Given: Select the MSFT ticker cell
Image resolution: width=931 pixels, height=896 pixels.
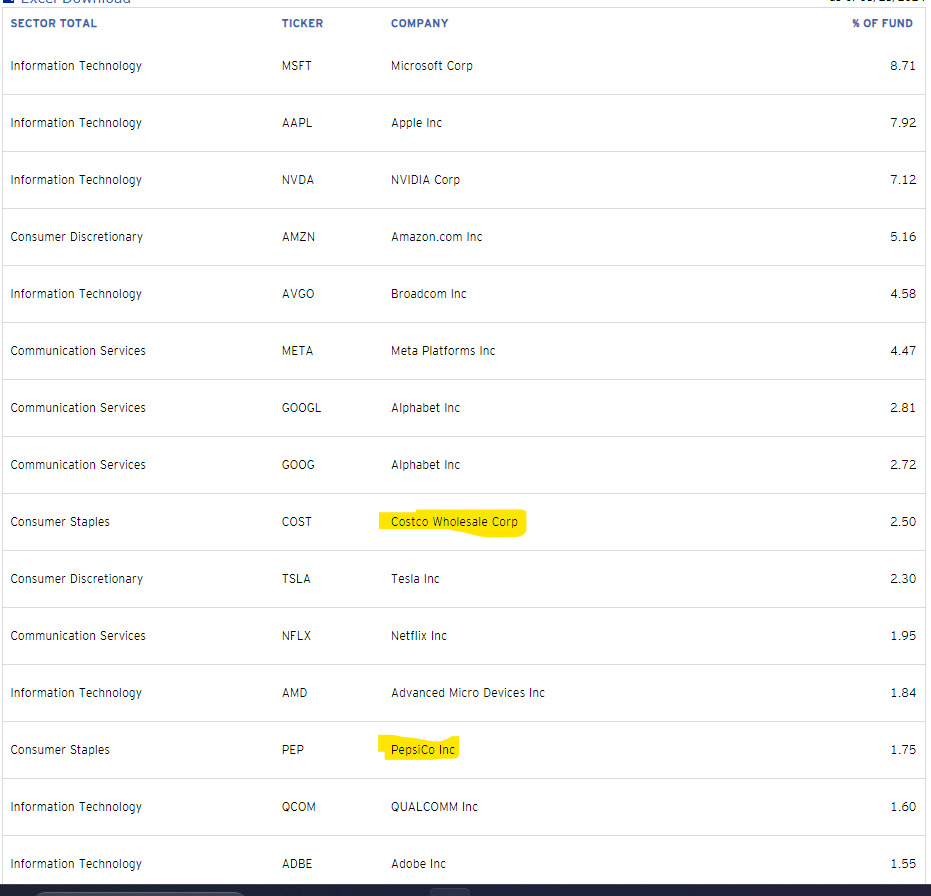Looking at the screenshot, I should tap(296, 66).
